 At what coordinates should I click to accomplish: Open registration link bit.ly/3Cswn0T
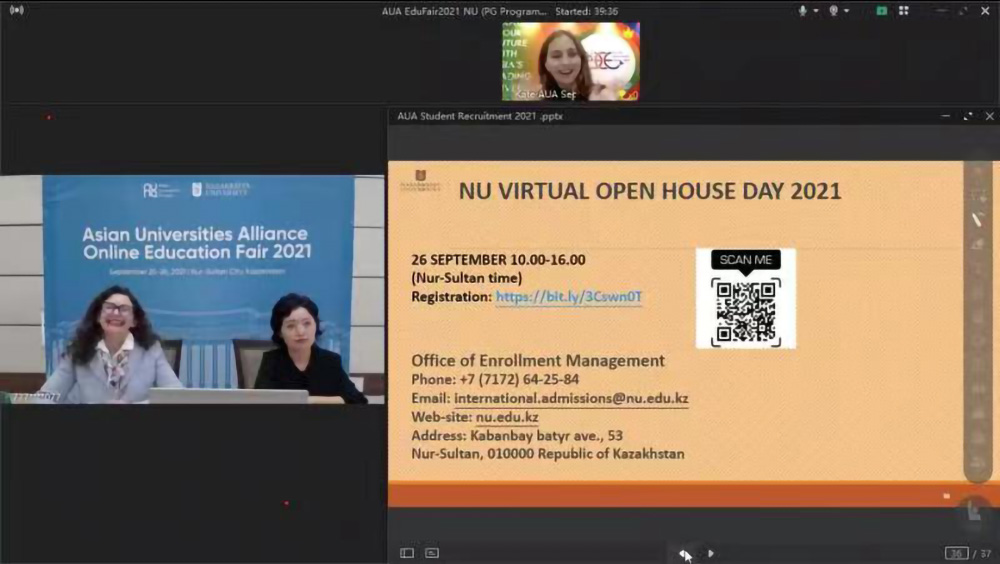click(x=569, y=297)
